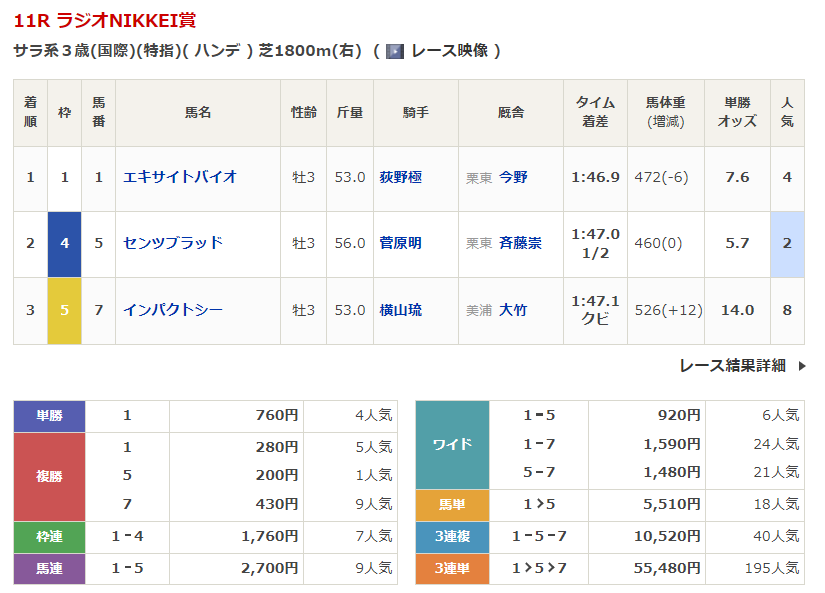This screenshot has width=825, height=593.
Task: Open trainer 今野 page
Action: tap(513, 177)
